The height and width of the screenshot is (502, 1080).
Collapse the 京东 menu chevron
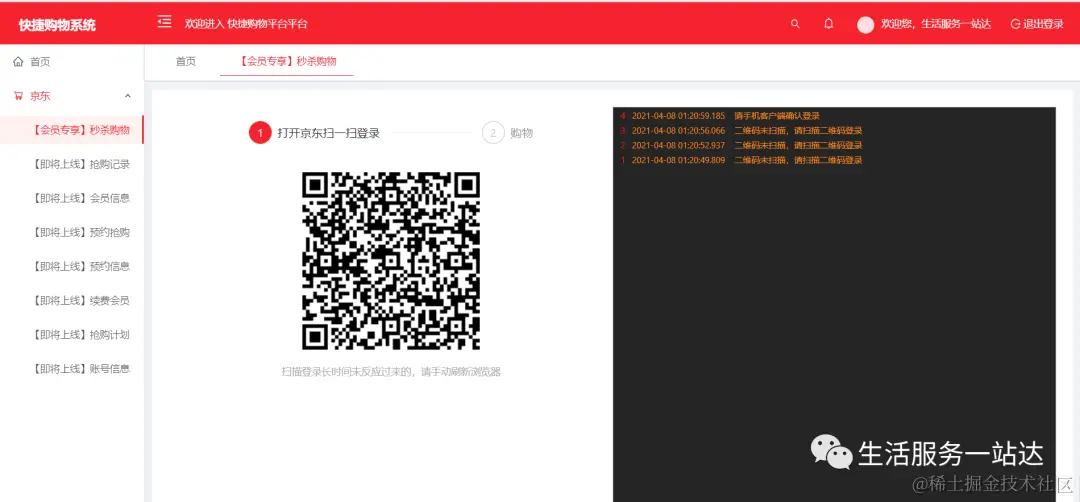(127, 96)
